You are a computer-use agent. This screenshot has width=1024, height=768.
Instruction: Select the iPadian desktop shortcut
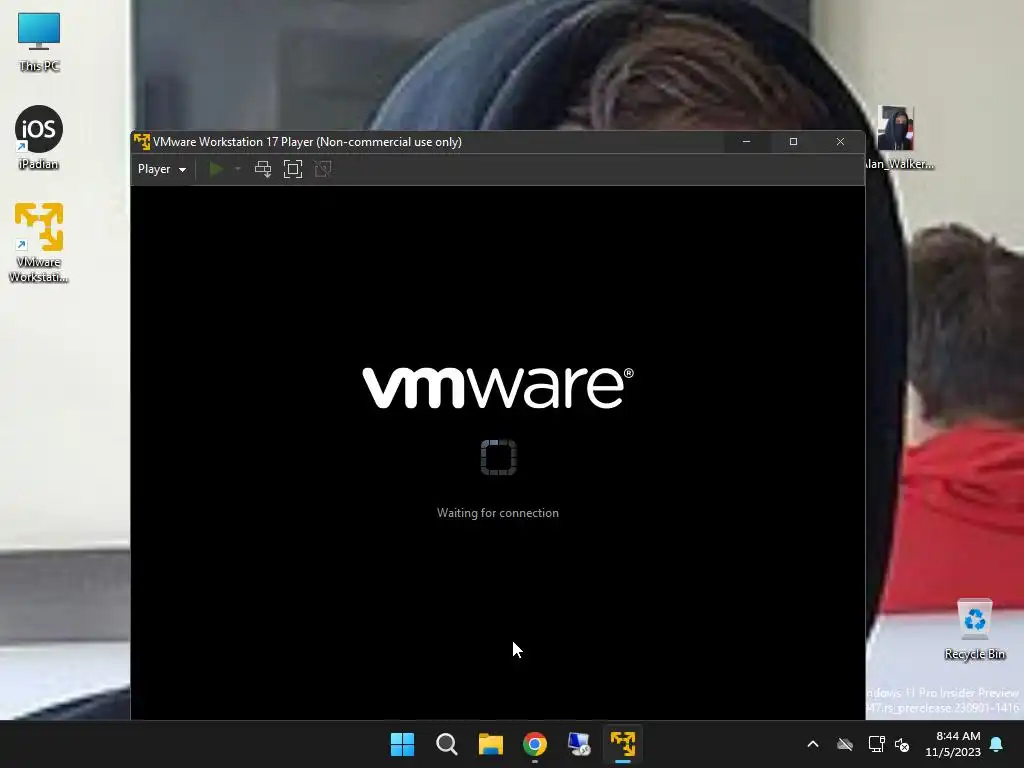[x=39, y=138]
